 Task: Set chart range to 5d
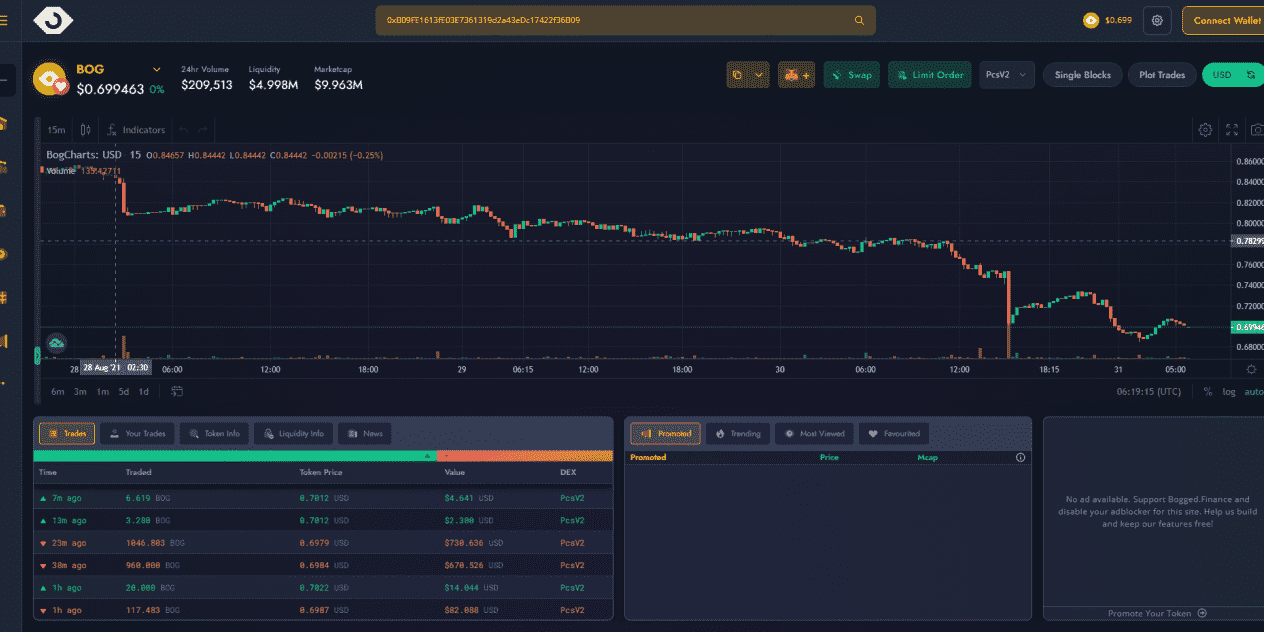[x=124, y=391]
